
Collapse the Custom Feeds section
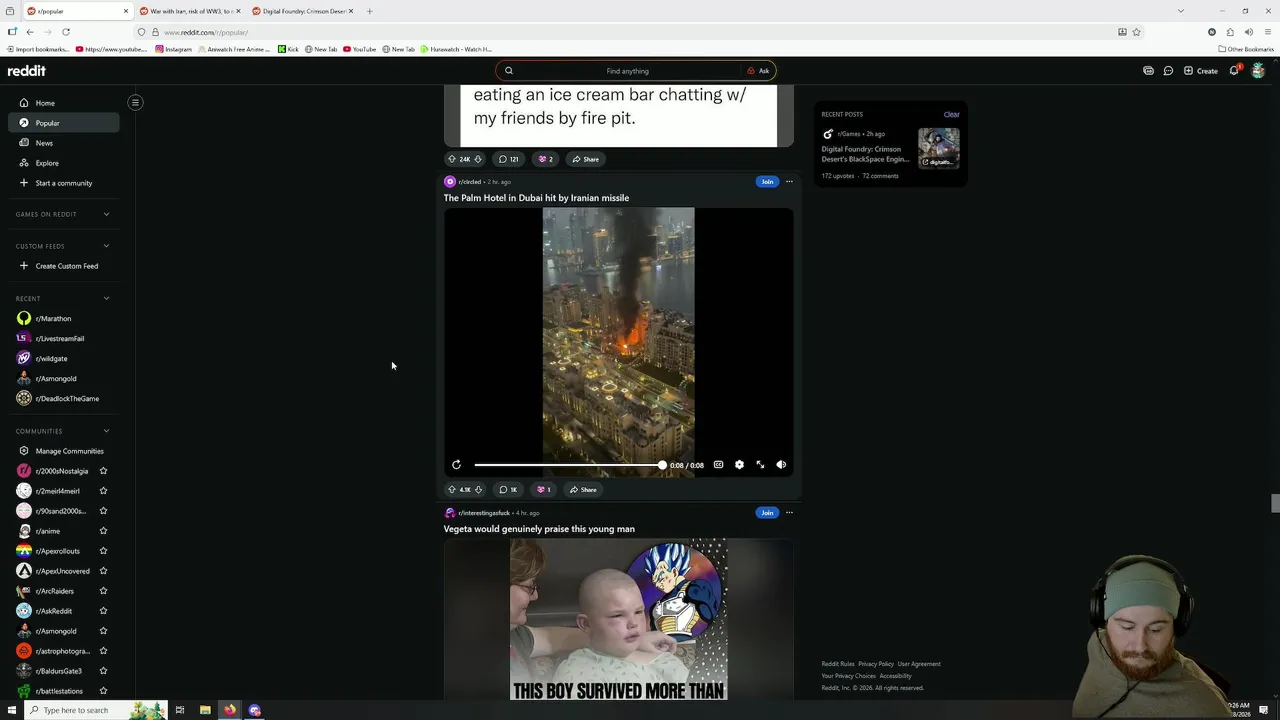click(106, 246)
